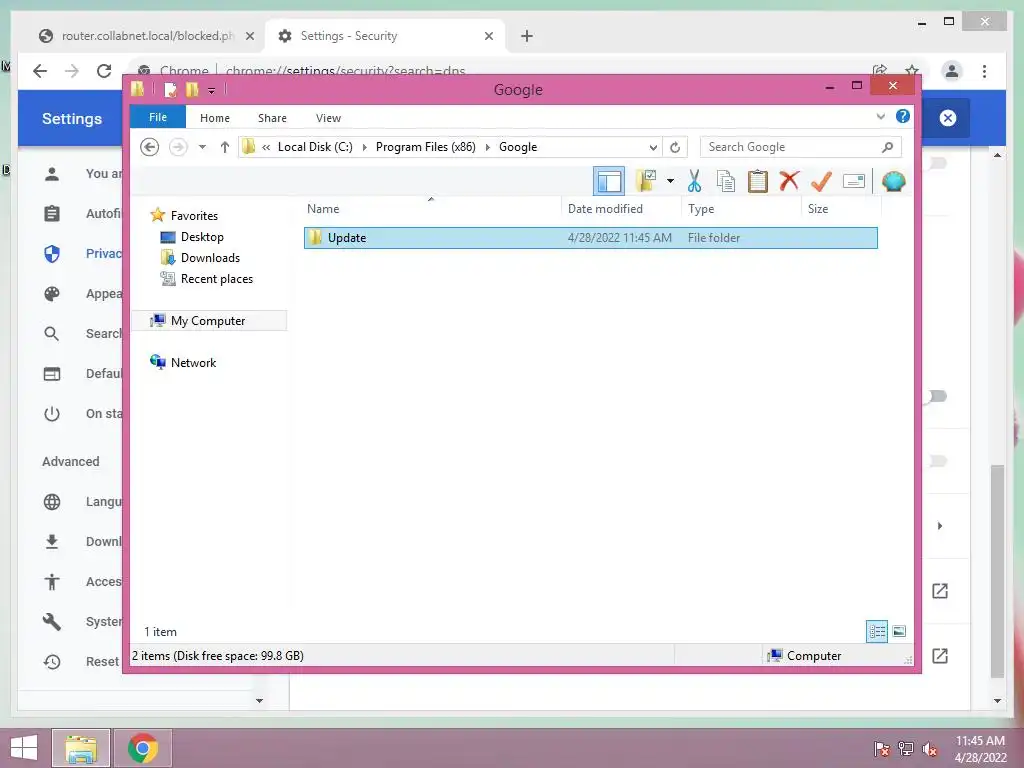
Task: Open recent locations dropdown arrow
Action: pyautogui.click(x=202, y=147)
